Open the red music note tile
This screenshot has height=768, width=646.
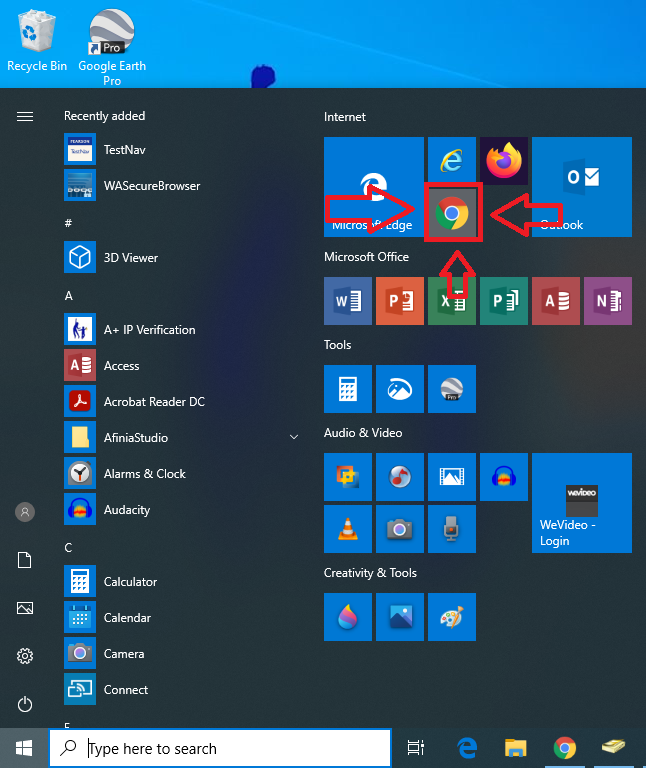pos(400,477)
